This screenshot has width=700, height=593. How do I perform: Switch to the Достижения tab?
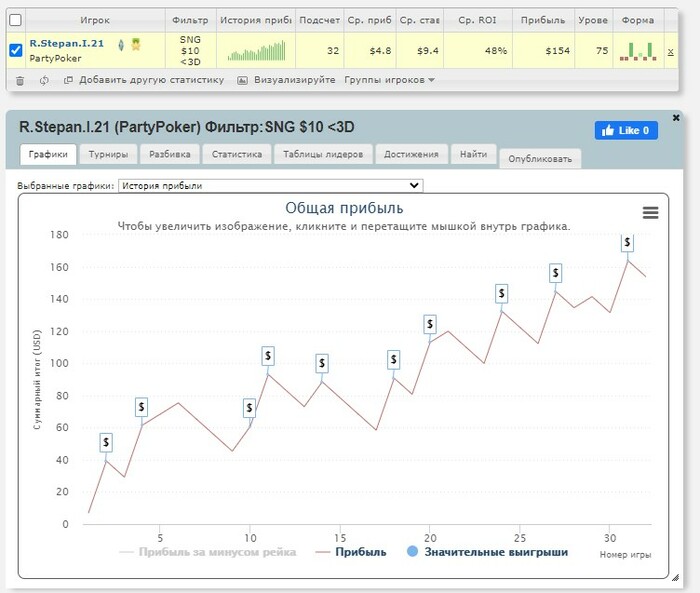click(x=411, y=155)
